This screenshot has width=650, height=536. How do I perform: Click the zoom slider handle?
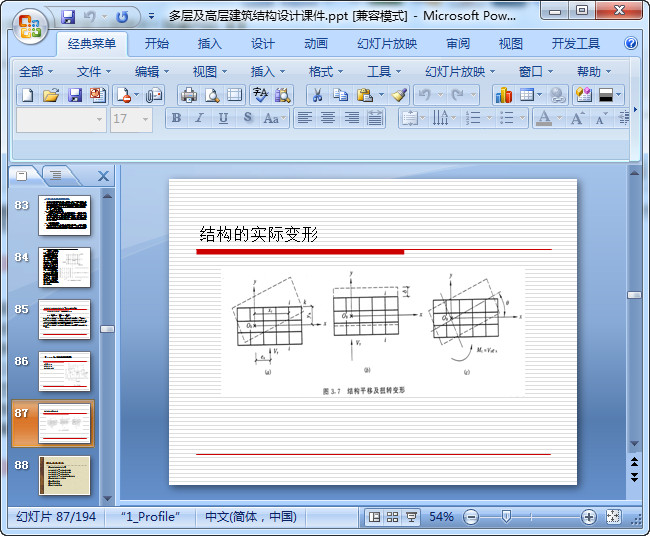[x=506, y=517]
